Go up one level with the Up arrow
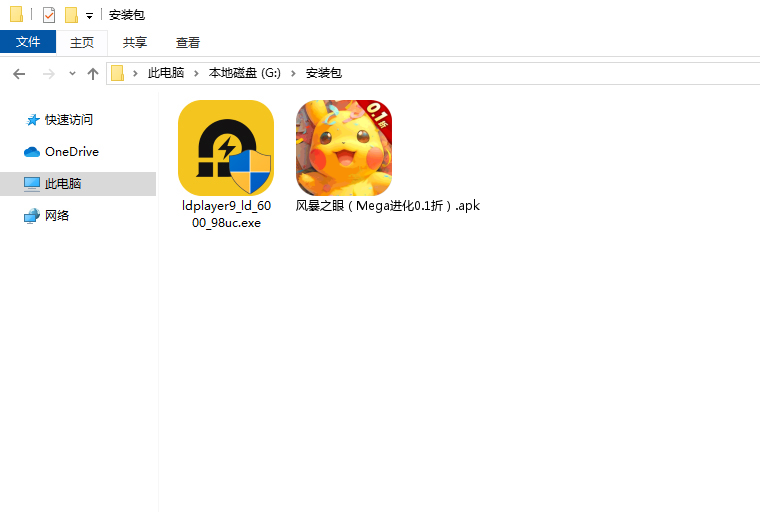The height and width of the screenshot is (512, 760). coord(93,73)
